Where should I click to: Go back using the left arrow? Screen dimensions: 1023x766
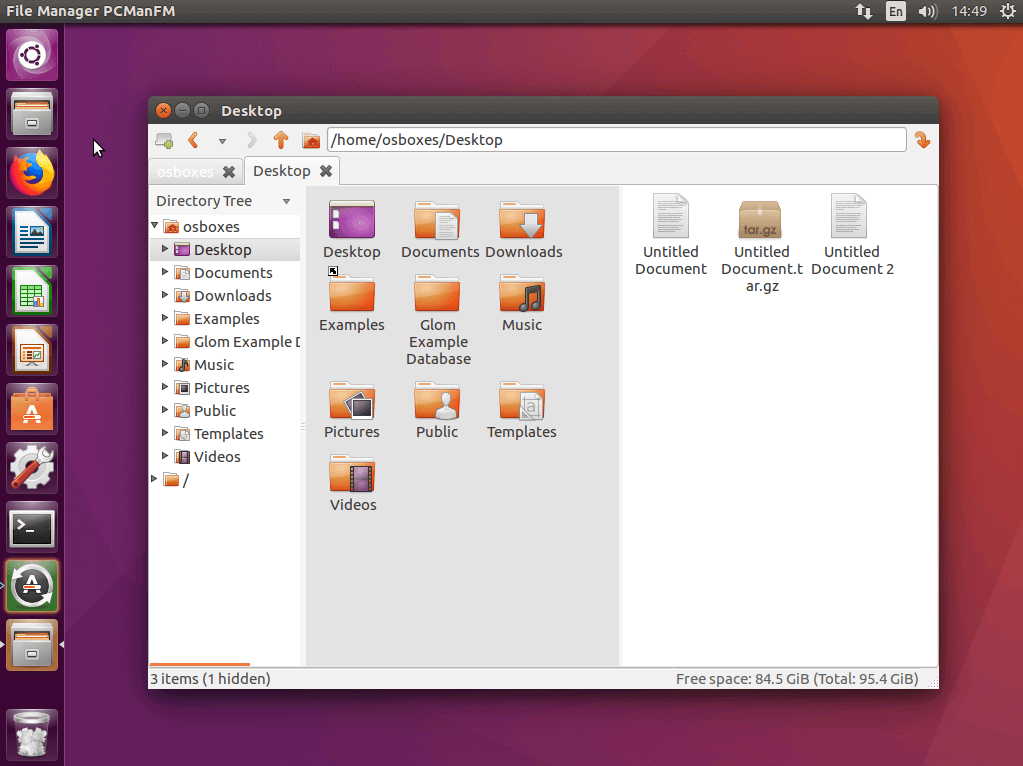pyautogui.click(x=193, y=140)
